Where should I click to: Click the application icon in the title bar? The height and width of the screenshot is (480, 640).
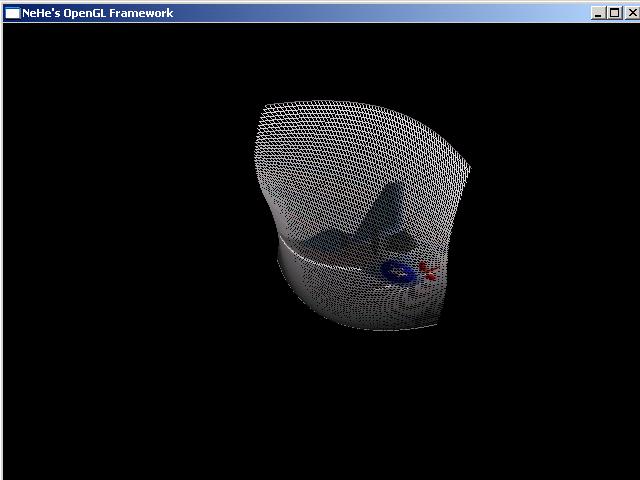coord(12,13)
